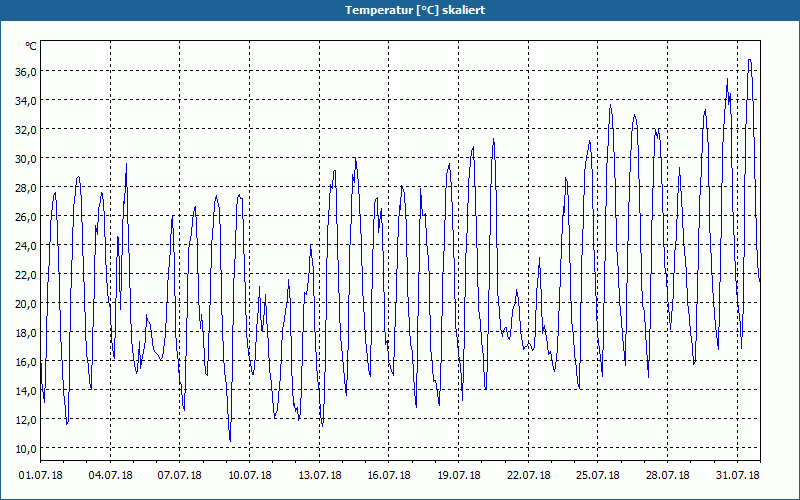The image size is (800, 500).
Task: Click the 'Temperatur [°C] skaliert' title bar
Action: 400,10
